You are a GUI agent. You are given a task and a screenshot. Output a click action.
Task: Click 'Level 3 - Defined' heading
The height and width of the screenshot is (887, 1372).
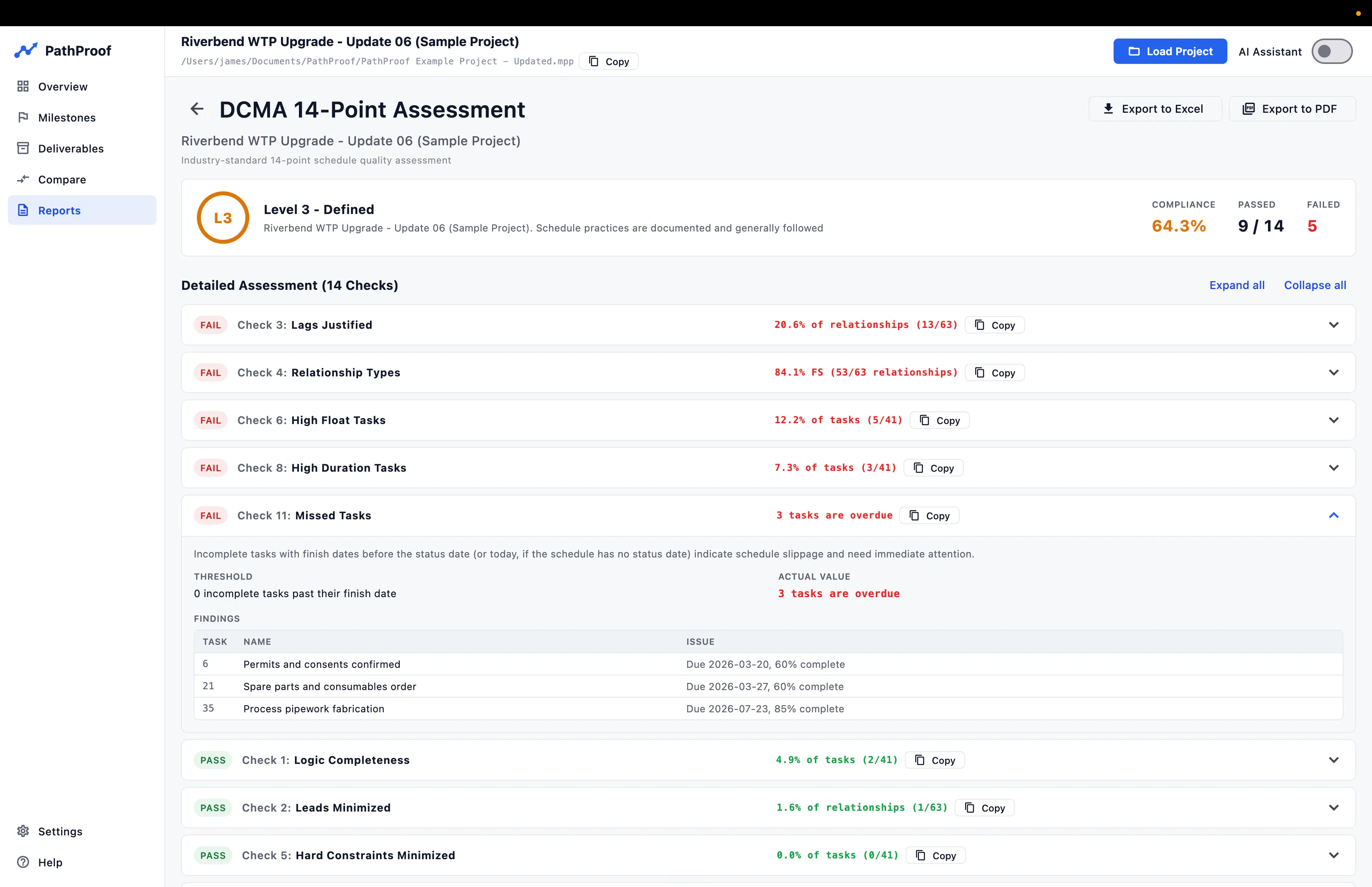point(319,209)
